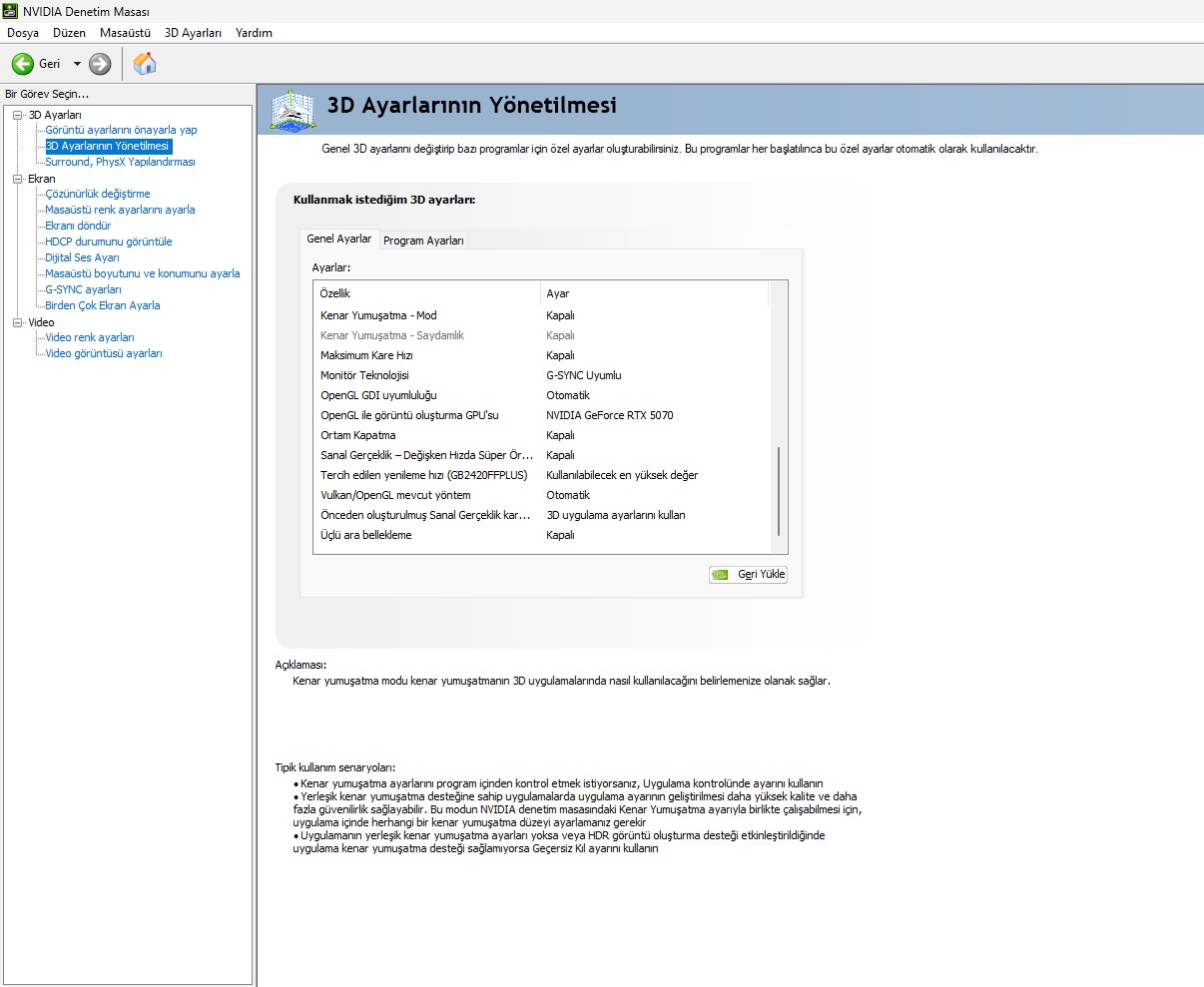Click Kullanılabilecek en yüksek değer value
The height and width of the screenshot is (987, 1204).
[622, 475]
